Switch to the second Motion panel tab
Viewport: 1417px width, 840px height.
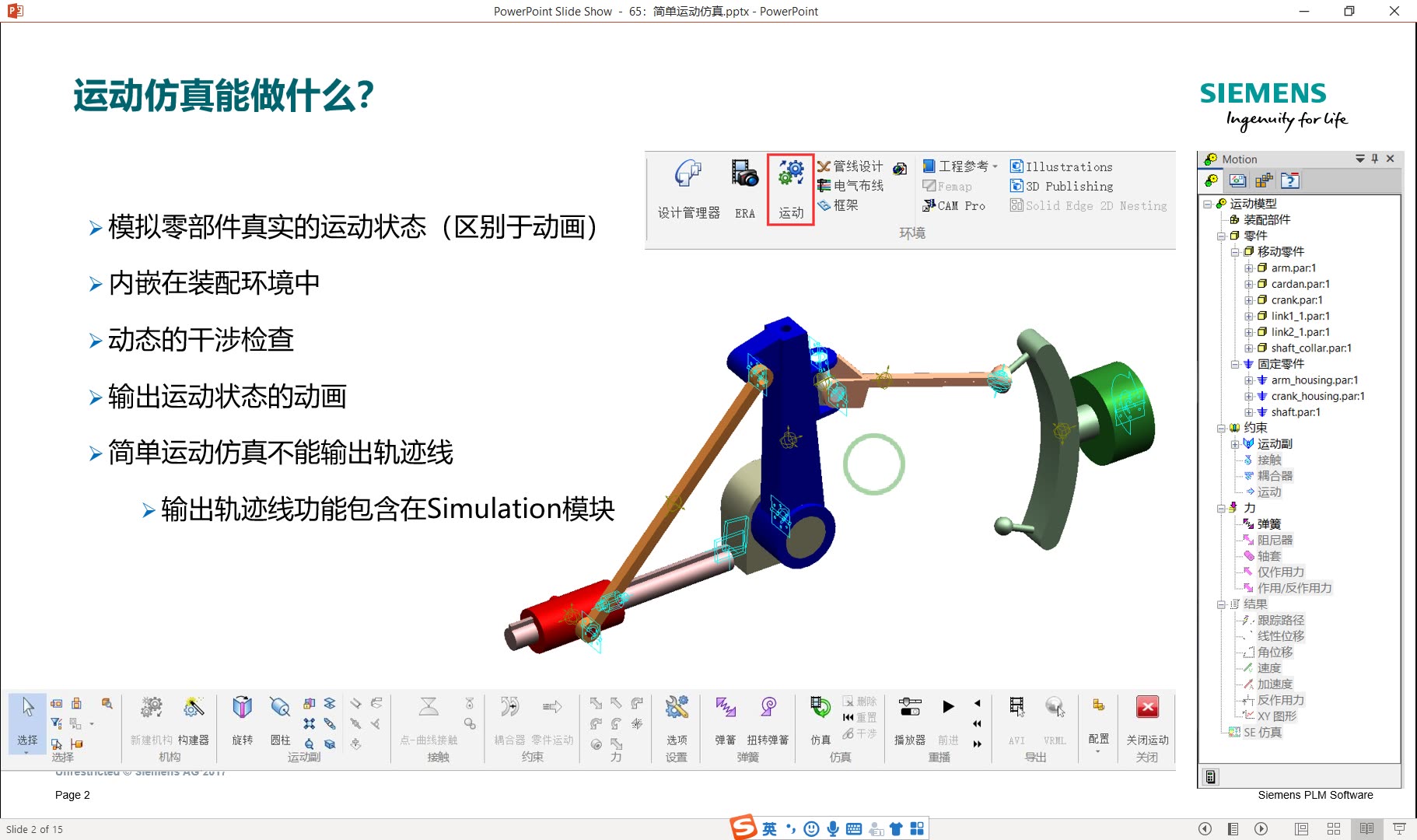coord(1237,180)
